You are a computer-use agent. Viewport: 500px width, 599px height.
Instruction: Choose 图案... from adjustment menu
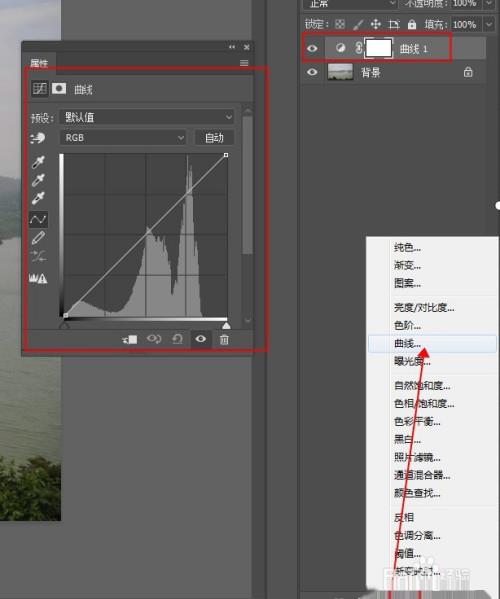coord(432,283)
